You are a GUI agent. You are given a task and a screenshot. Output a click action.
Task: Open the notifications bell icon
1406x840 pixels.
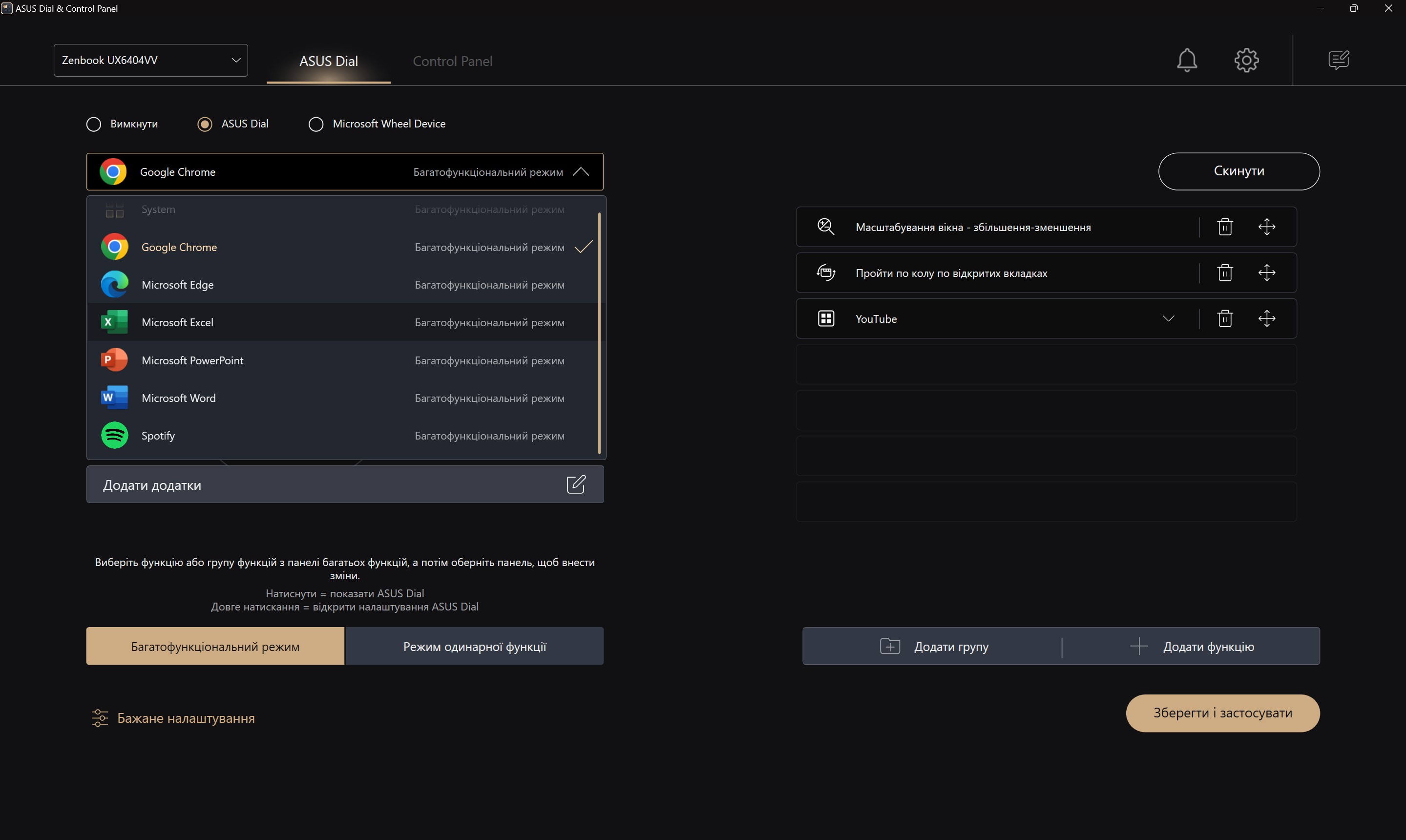(x=1186, y=60)
